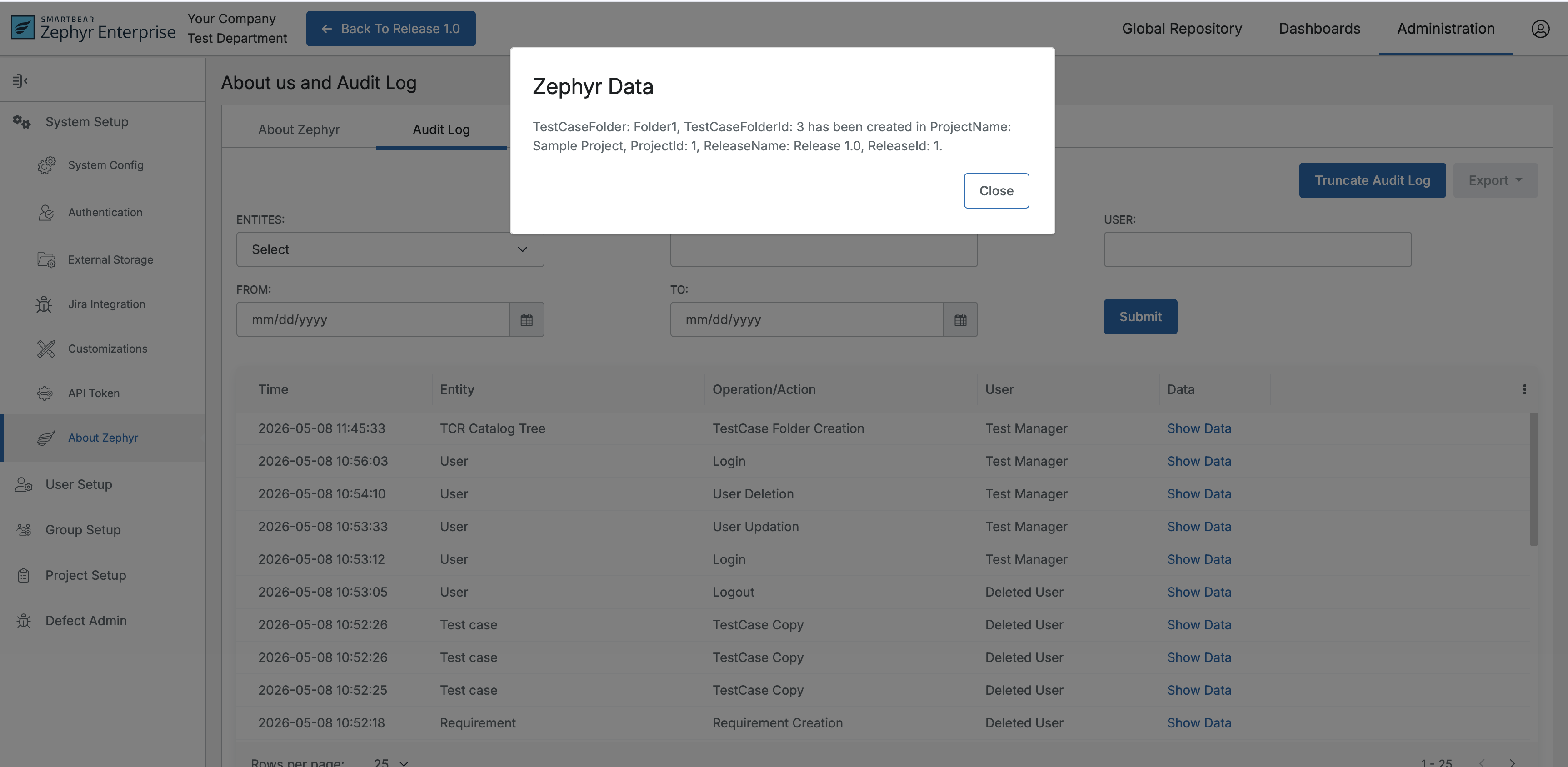The width and height of the screenshot is (1568, 767).
Task: Open Jira Integration settings
Action: click(x=106, y=304)
